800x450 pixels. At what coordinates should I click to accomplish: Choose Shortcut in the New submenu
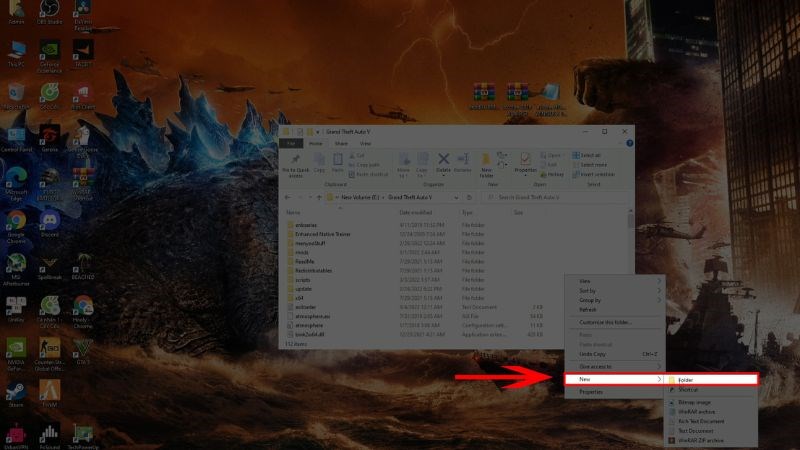point(711,390)
